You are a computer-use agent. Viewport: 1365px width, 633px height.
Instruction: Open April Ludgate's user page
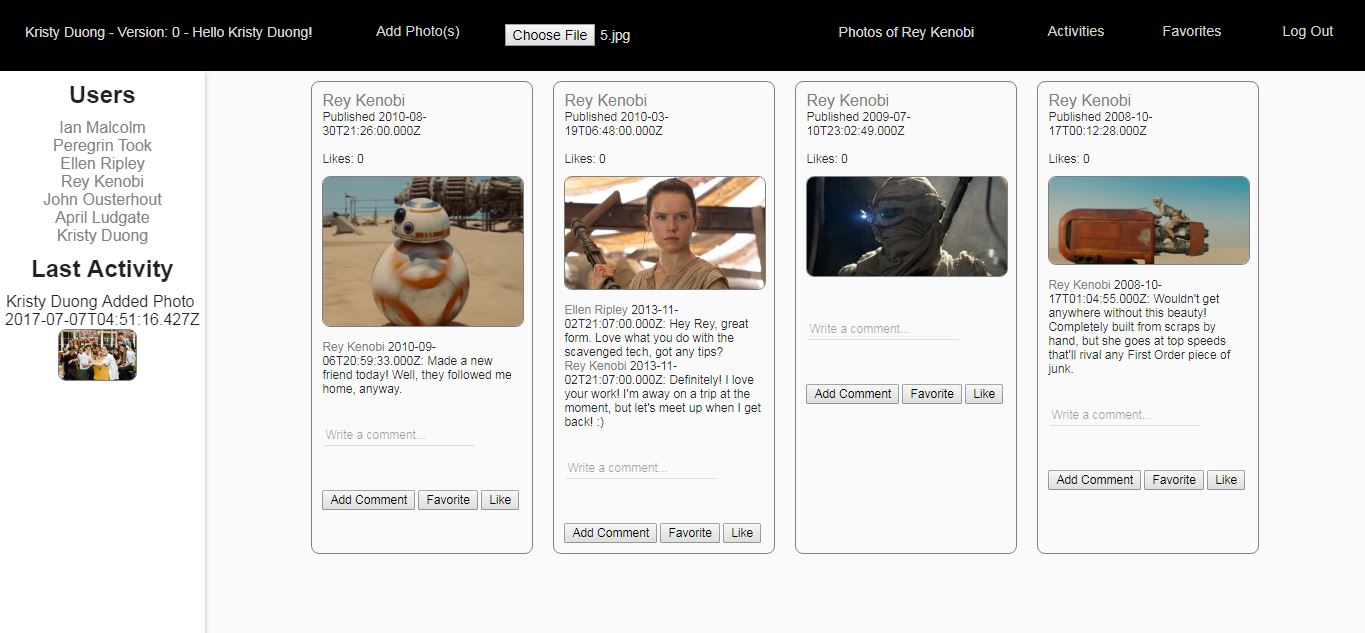pyautogui.click(x=102, y=218)
